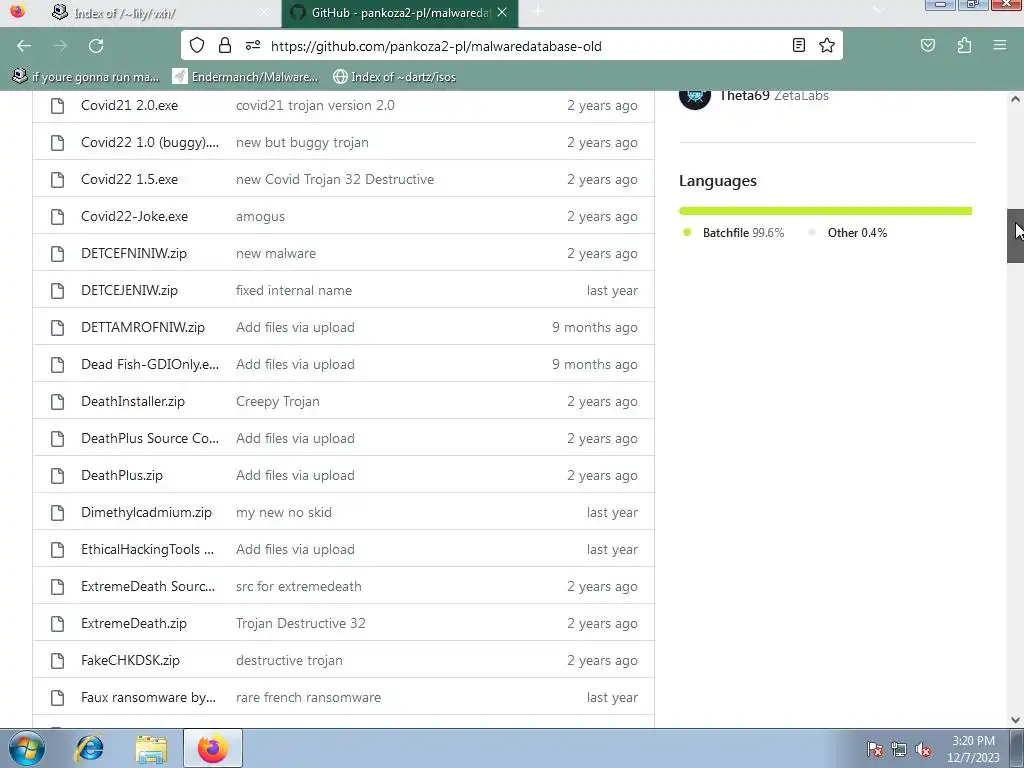
Task: Launch Internet Explorer from taskbar
Action: (x=89, y=748)
